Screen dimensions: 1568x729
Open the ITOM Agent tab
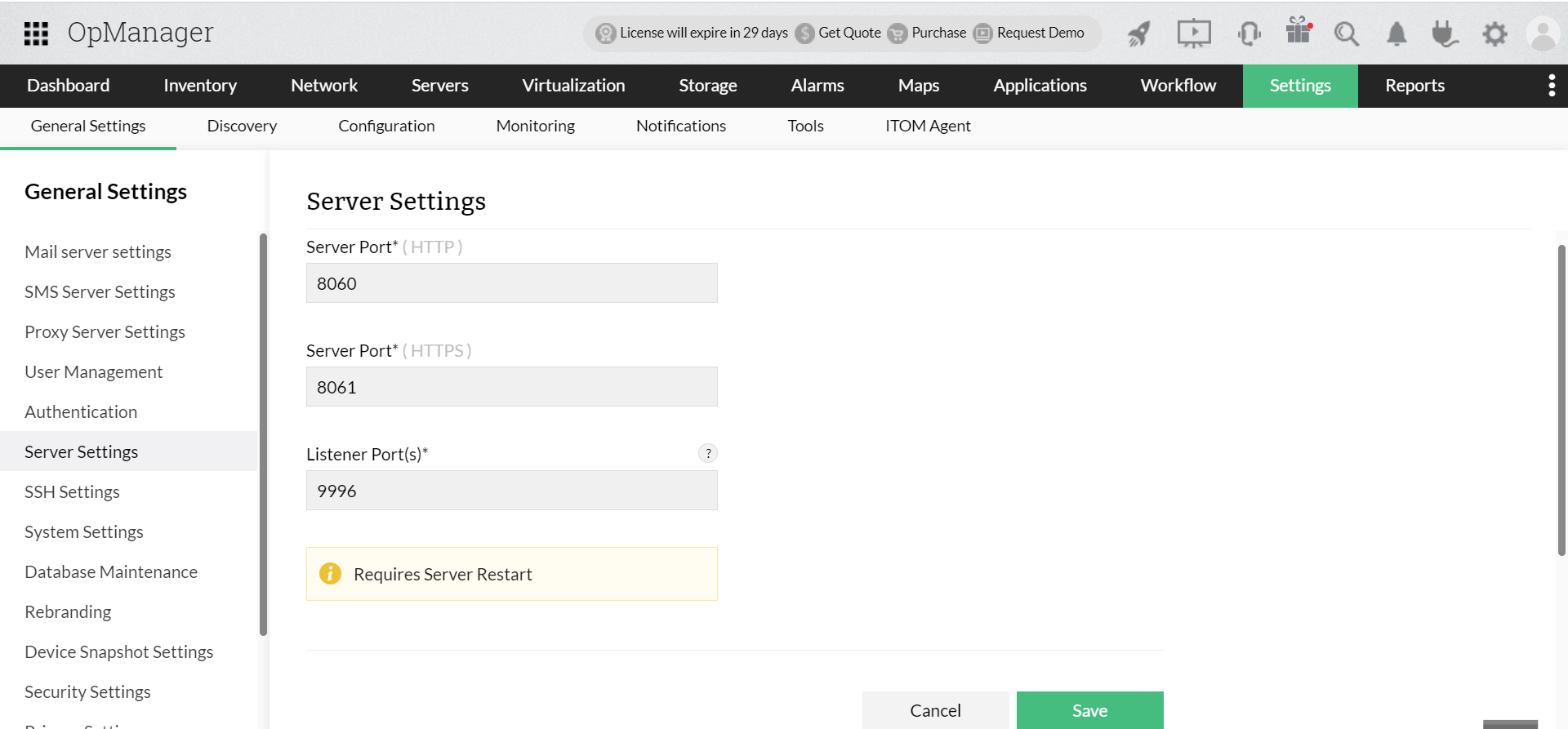928,127
